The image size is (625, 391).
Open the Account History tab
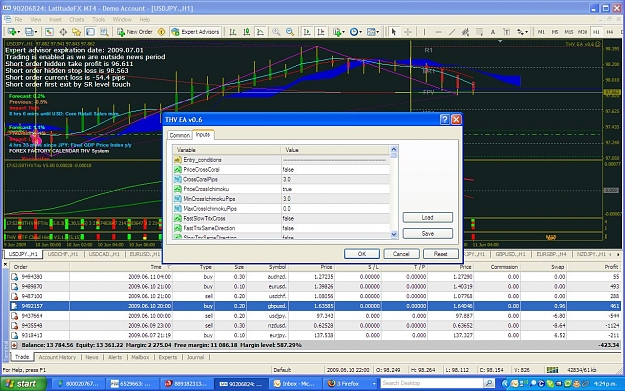(x=57, y=357)
